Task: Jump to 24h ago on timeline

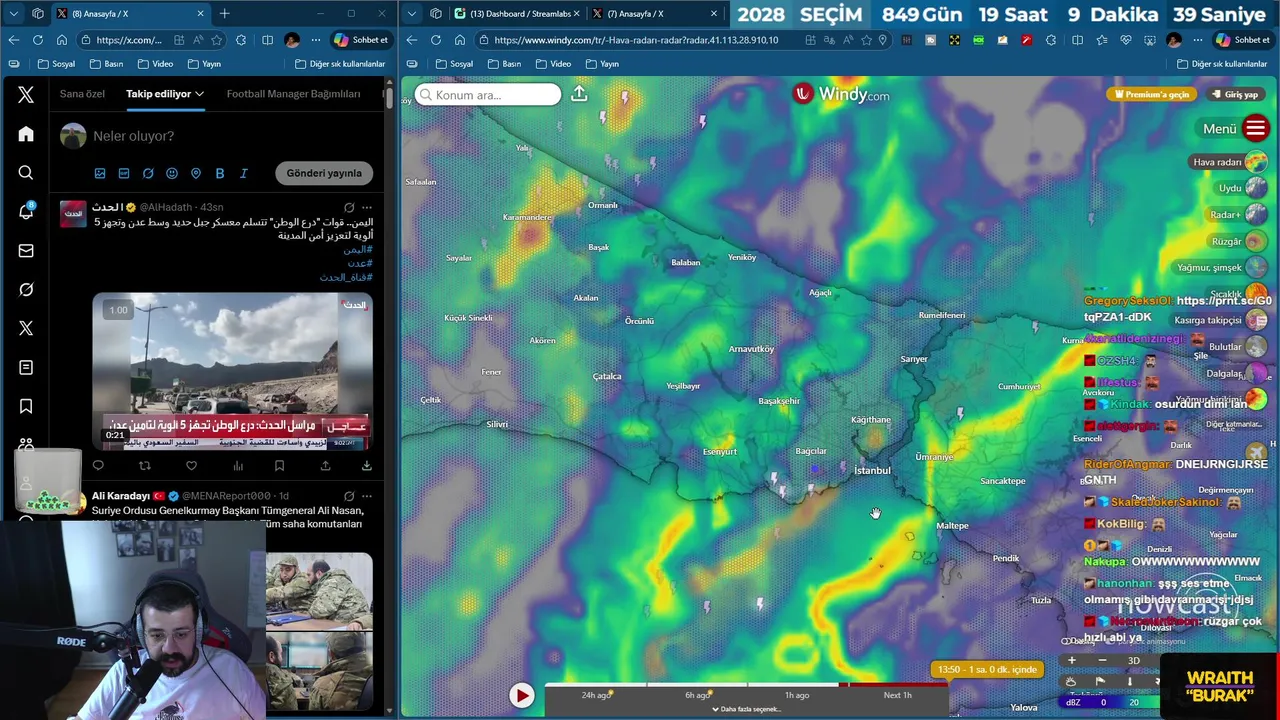Action: coord(597,695)
